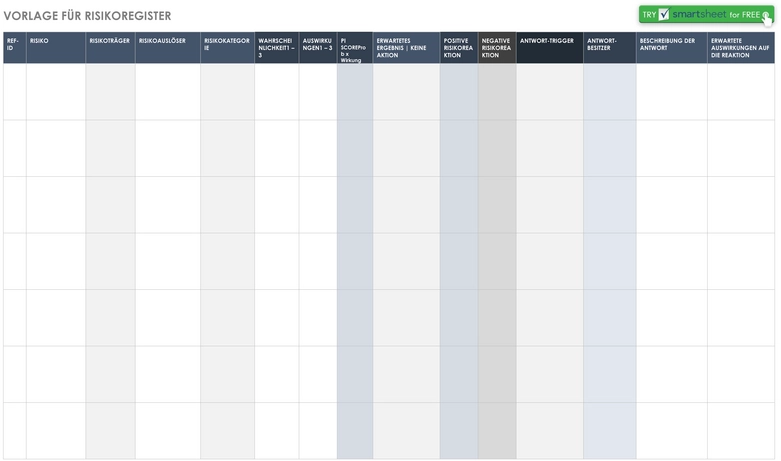
Task: Select the ANTWORT-BESITZER column header
Action: [x=610, y=48]
